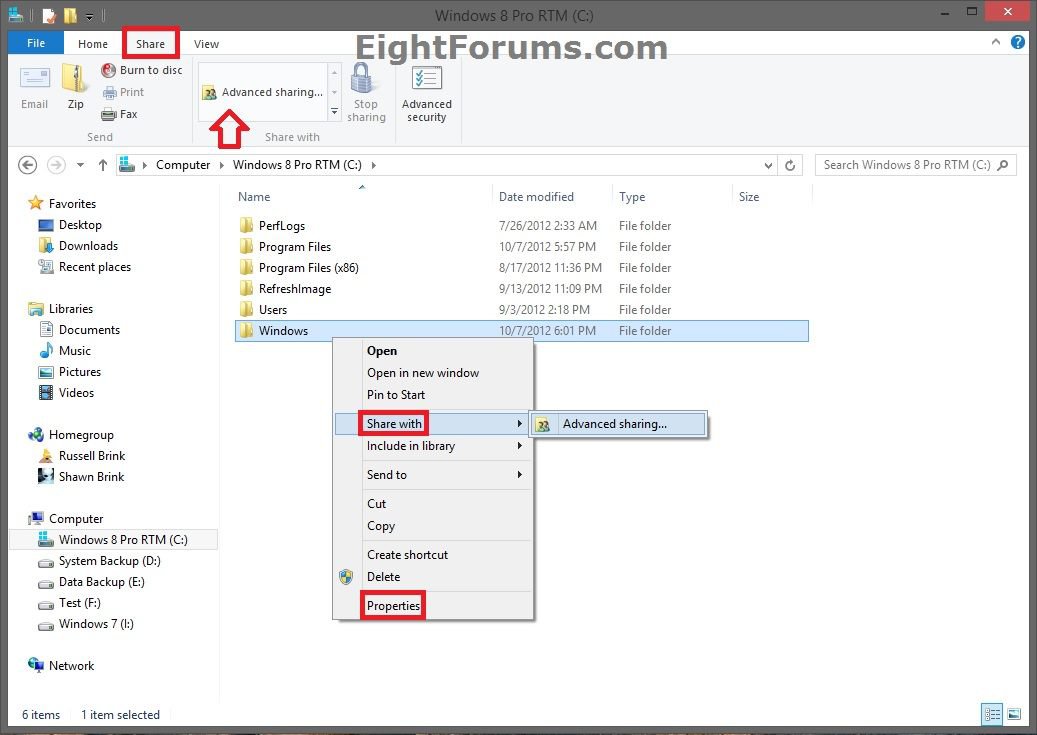Choose Cut in the context menu
This screenshot has height=735, width=1037.
tap(435, 503)
